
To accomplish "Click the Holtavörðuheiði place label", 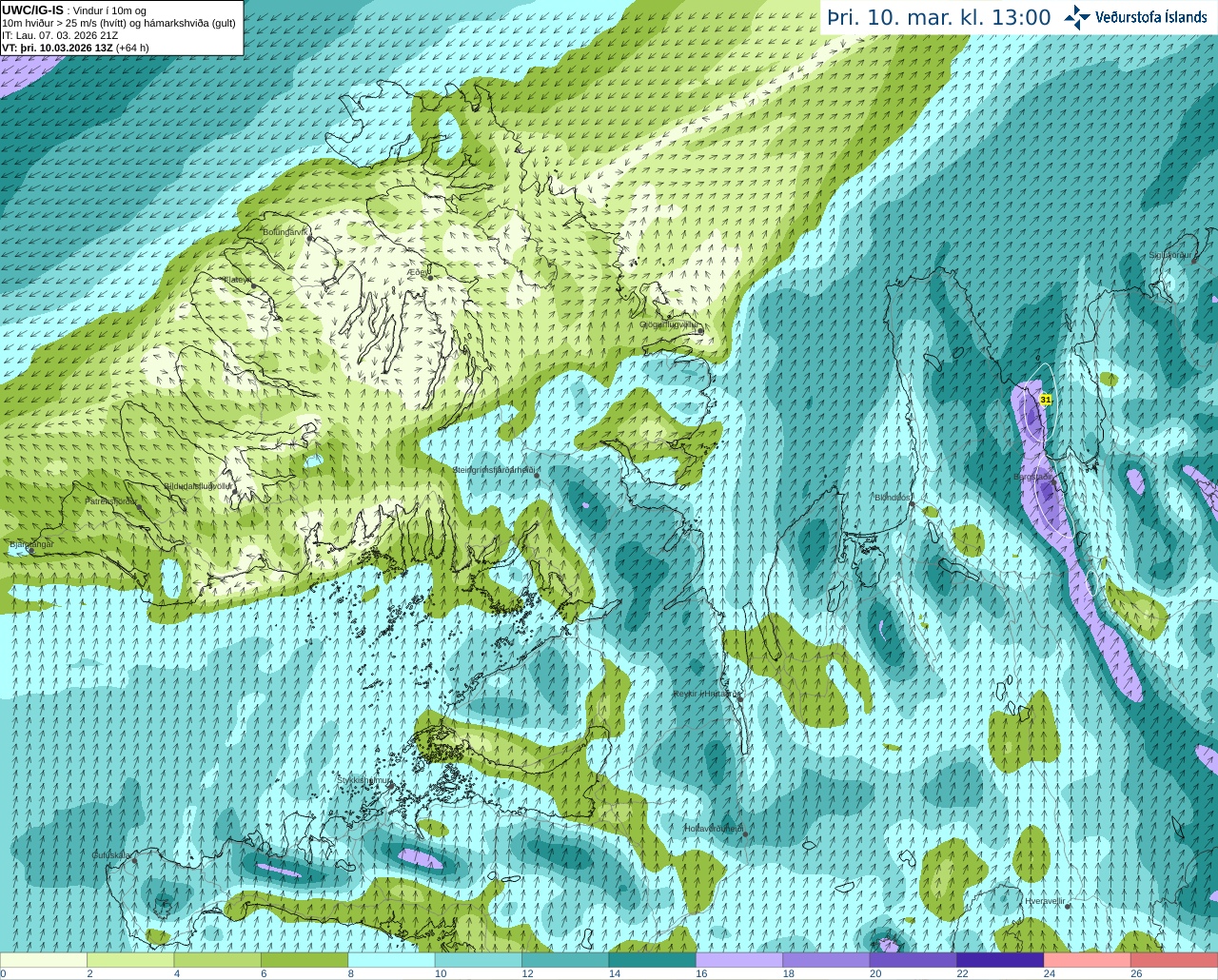I will [713, 829].
